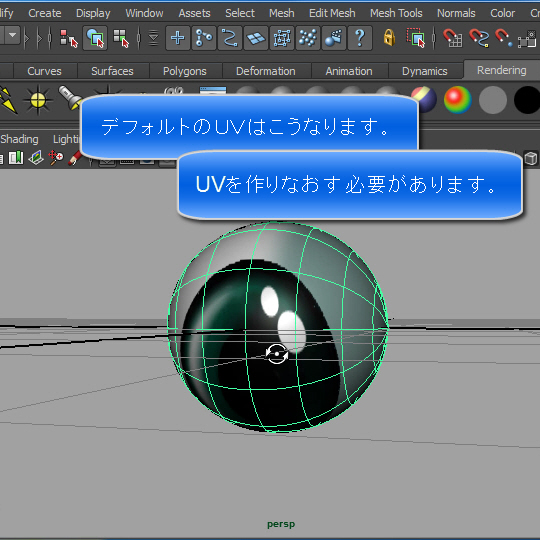540x540 pixels.
Task: Toggle the select handle objects mask
Action: [178, 38]
